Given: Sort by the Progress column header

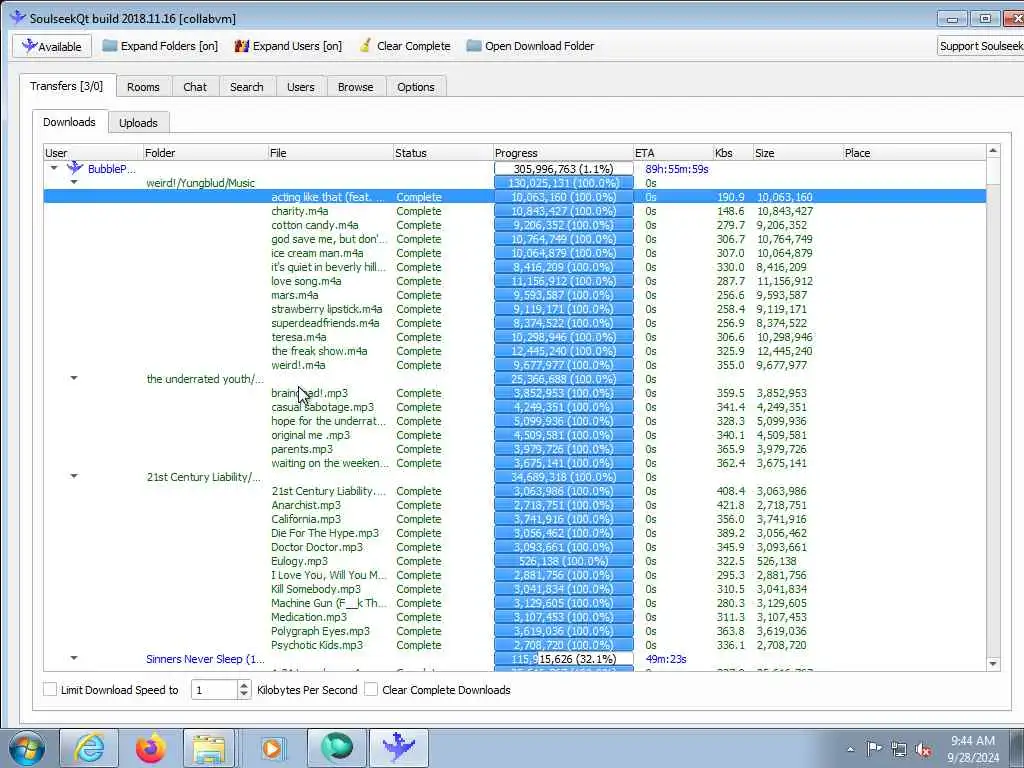Looking at the screenshot, I should click(563, 153).
